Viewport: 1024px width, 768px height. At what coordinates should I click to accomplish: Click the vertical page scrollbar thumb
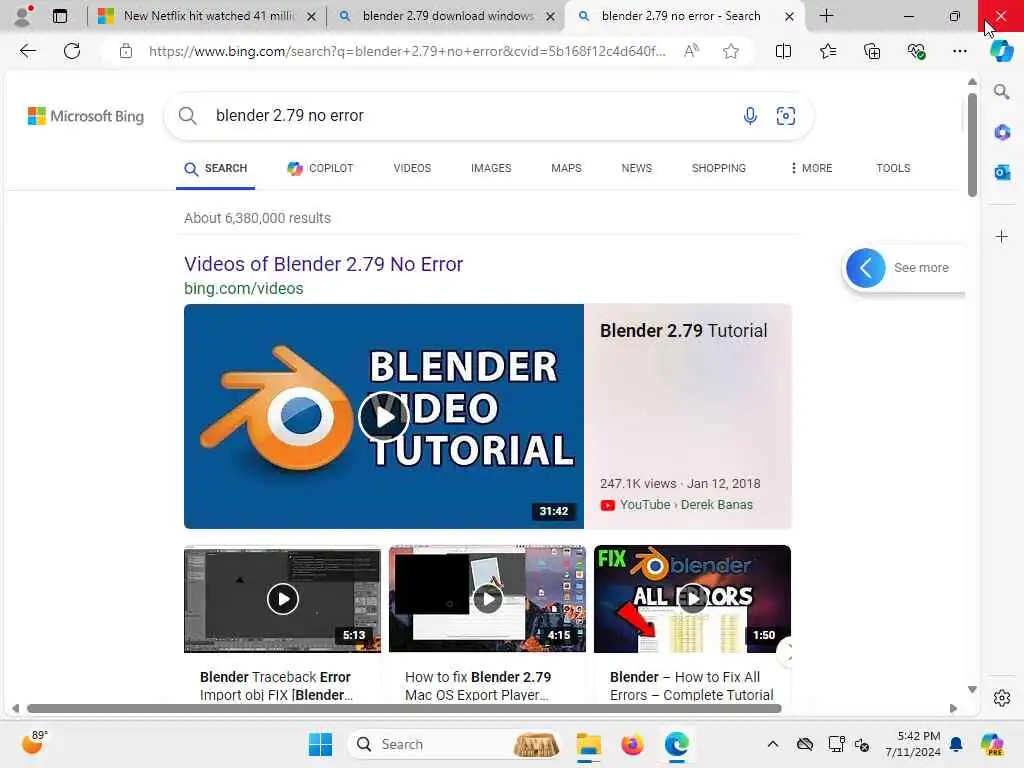coord(972,145)
